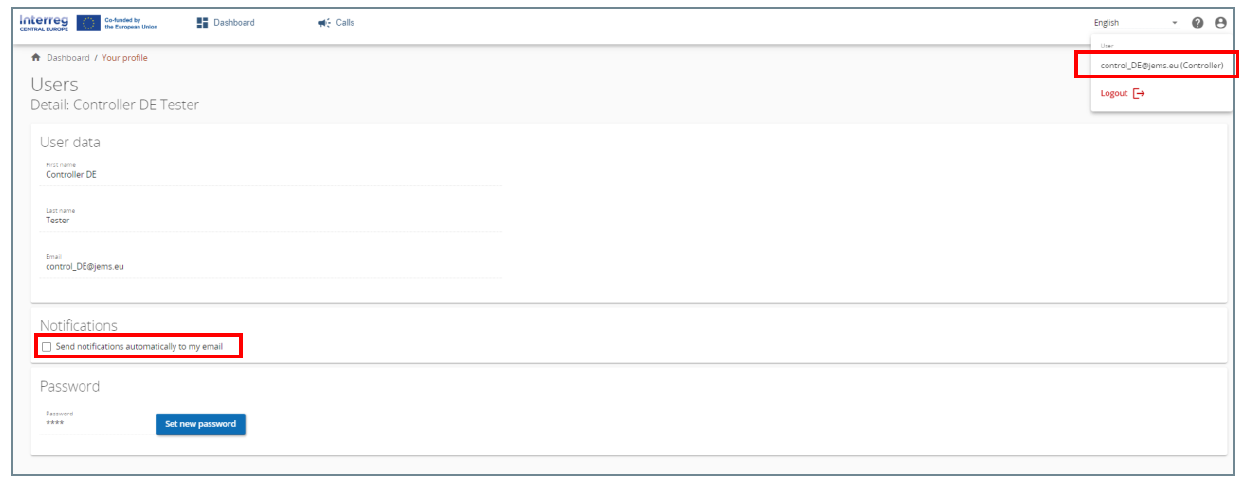Click the Set new password button
Screen dimensions: 1253x489
[x=201, y=424]
